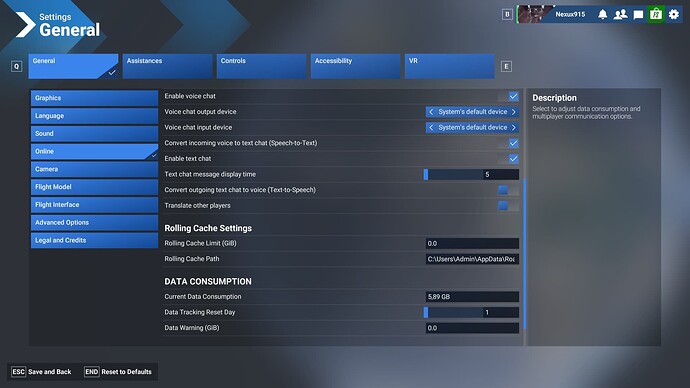Click the Rolling Cache Path field
The width and height of the screenshot is (690, 388).
[472, 259]
